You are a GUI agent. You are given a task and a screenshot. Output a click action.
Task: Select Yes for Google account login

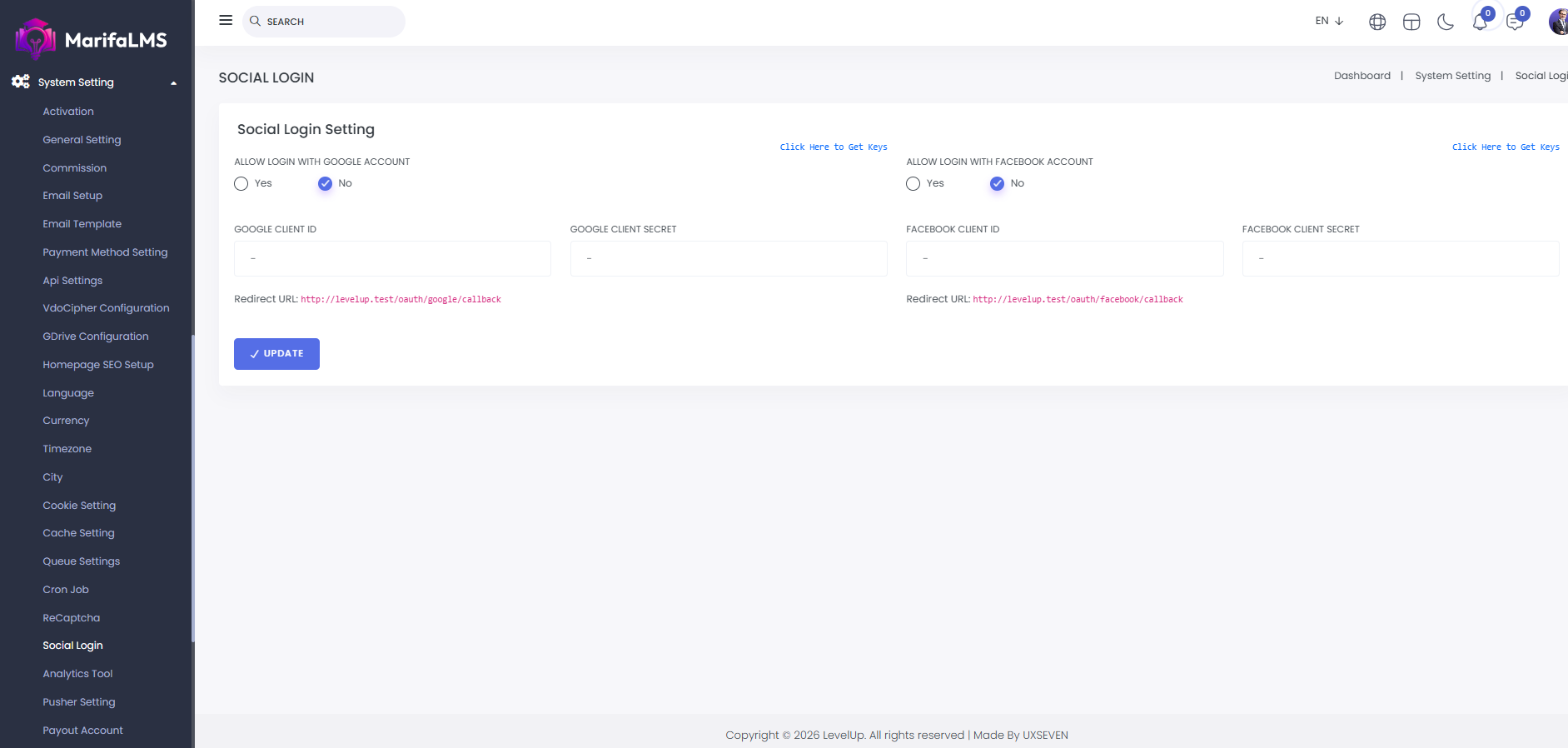point(241,184)
